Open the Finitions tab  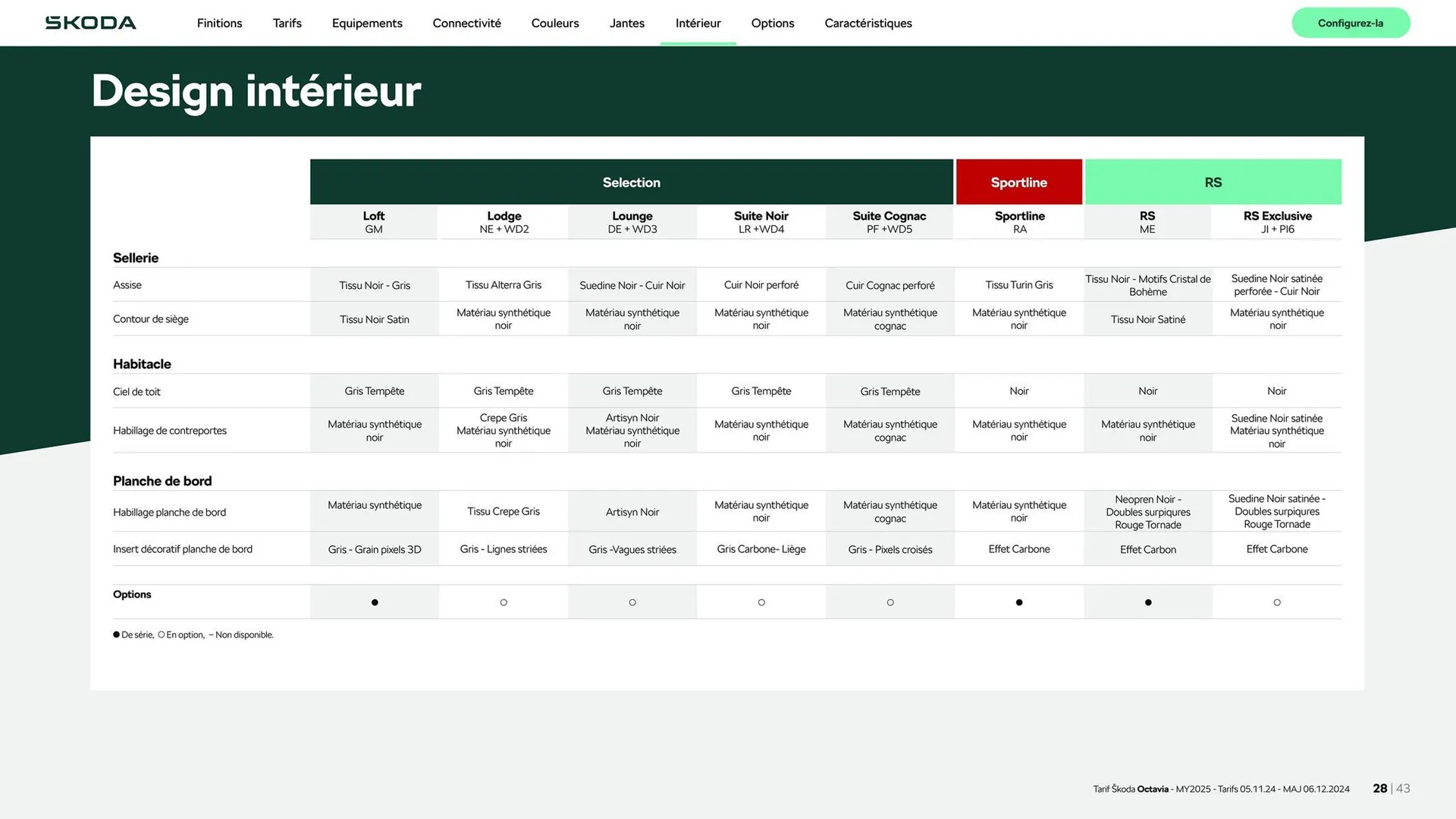(x=219, y=23)
